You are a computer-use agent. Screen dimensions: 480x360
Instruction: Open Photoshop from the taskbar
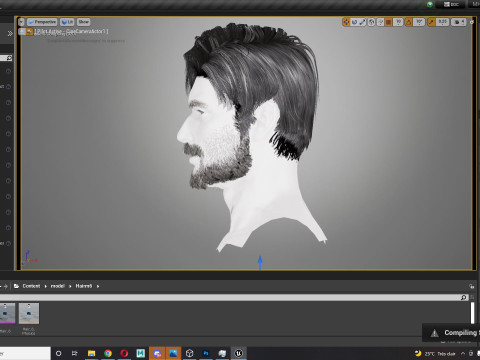pos(206,353)
